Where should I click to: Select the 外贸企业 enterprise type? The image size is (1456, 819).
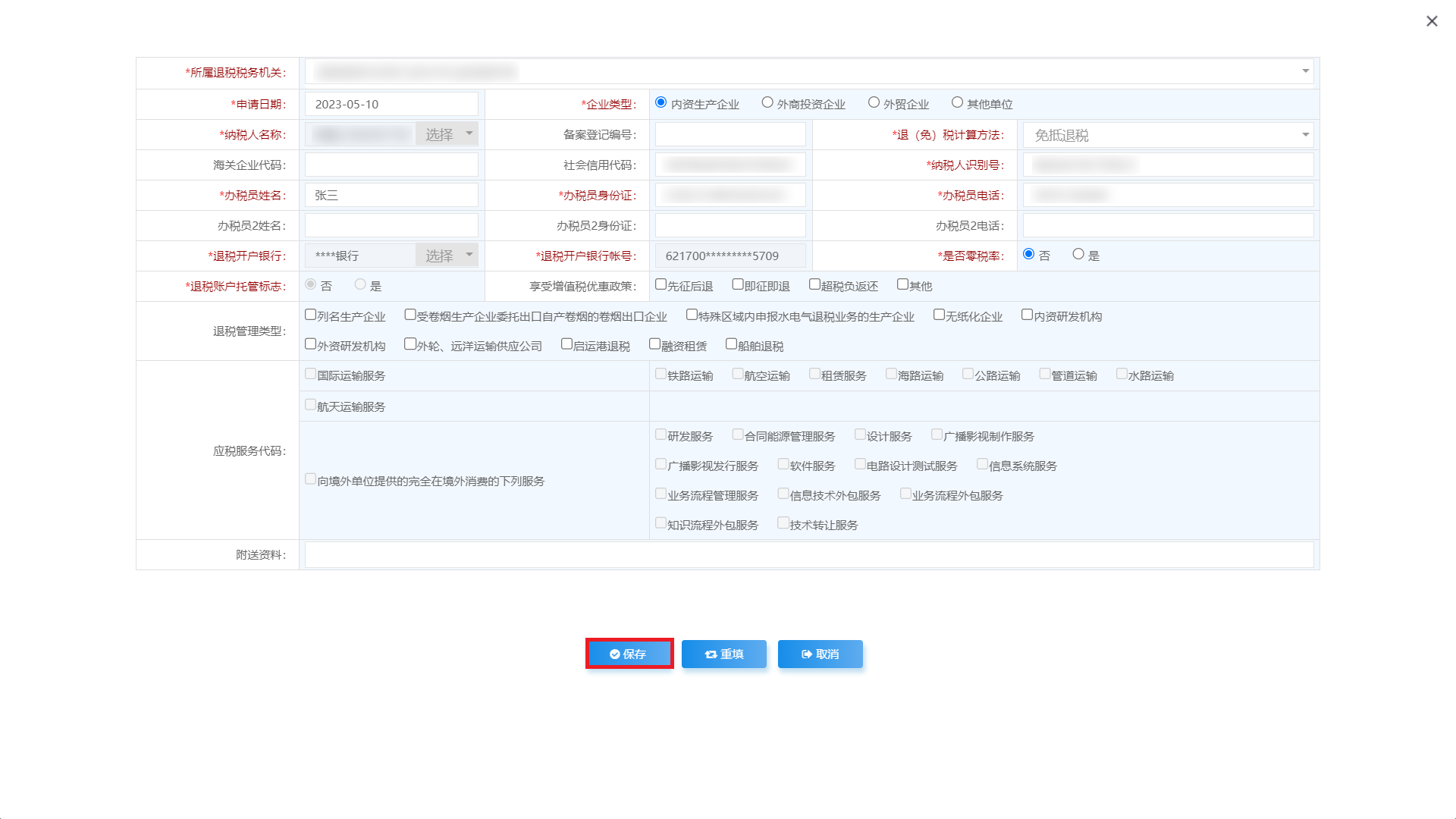874,102
